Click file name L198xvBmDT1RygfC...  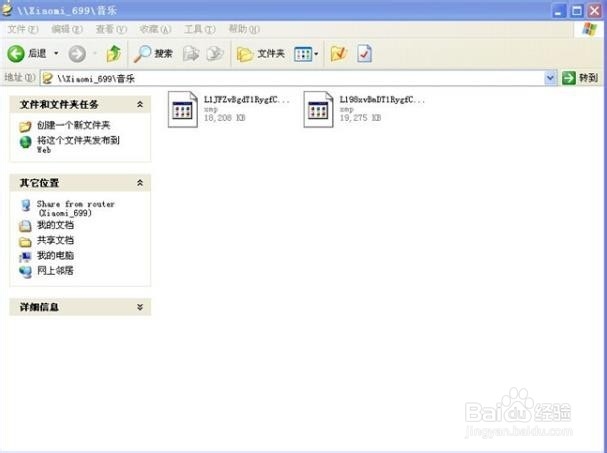(382, 100)
